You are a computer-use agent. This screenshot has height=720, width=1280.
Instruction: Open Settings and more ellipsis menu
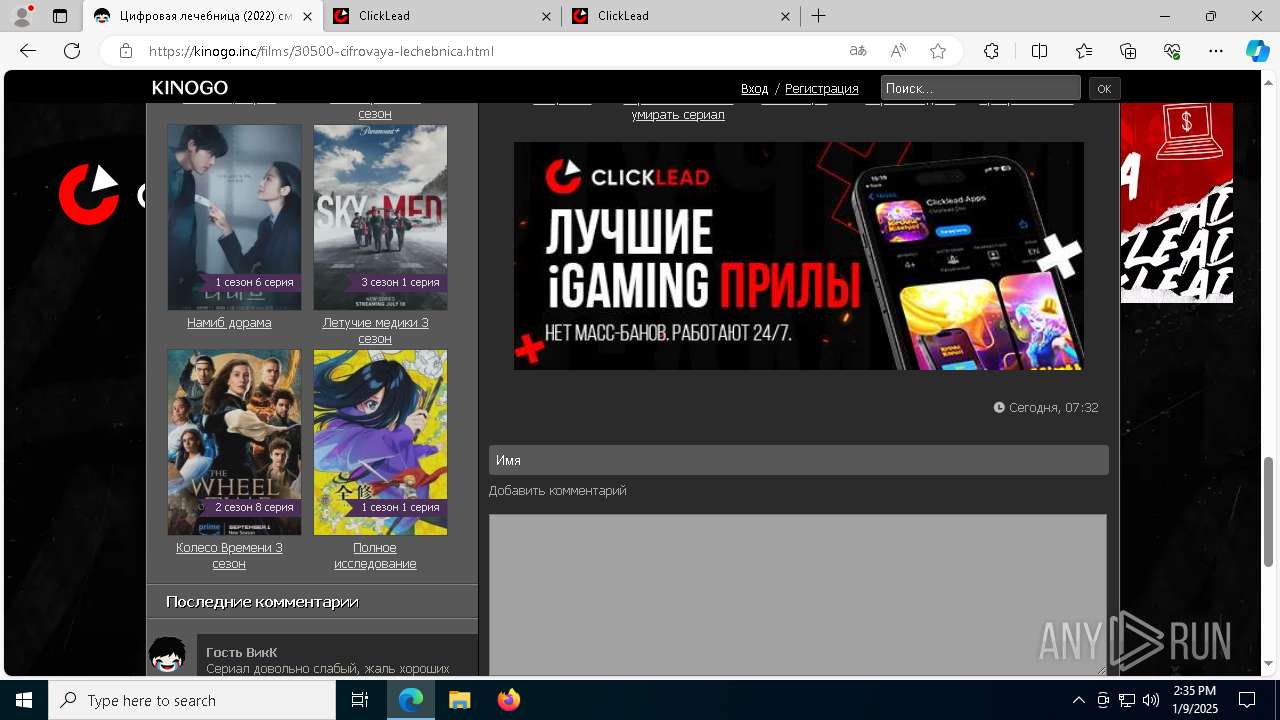[x=1216, y=51]
